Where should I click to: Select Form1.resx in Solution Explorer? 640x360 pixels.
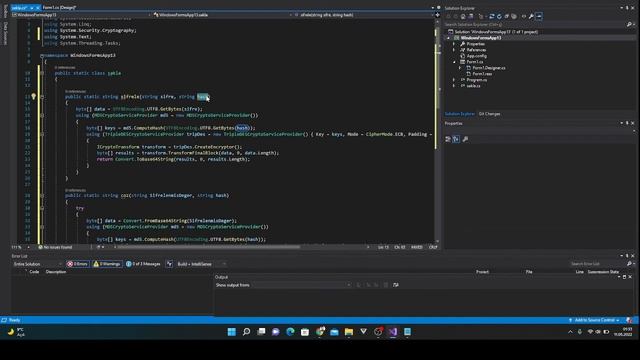[x=482, y=74]
